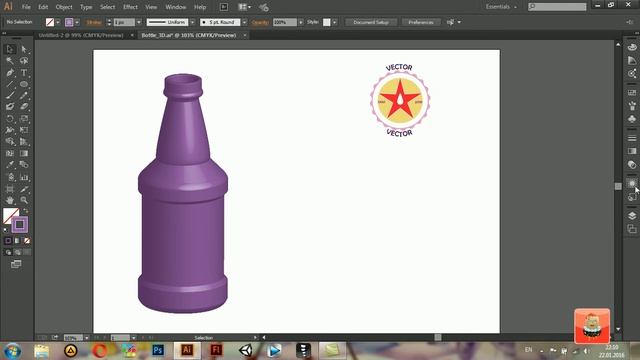Screen dimensions: 640x360
Task: Open the fill color dropdown arrow
Action: tap(58, 22)
